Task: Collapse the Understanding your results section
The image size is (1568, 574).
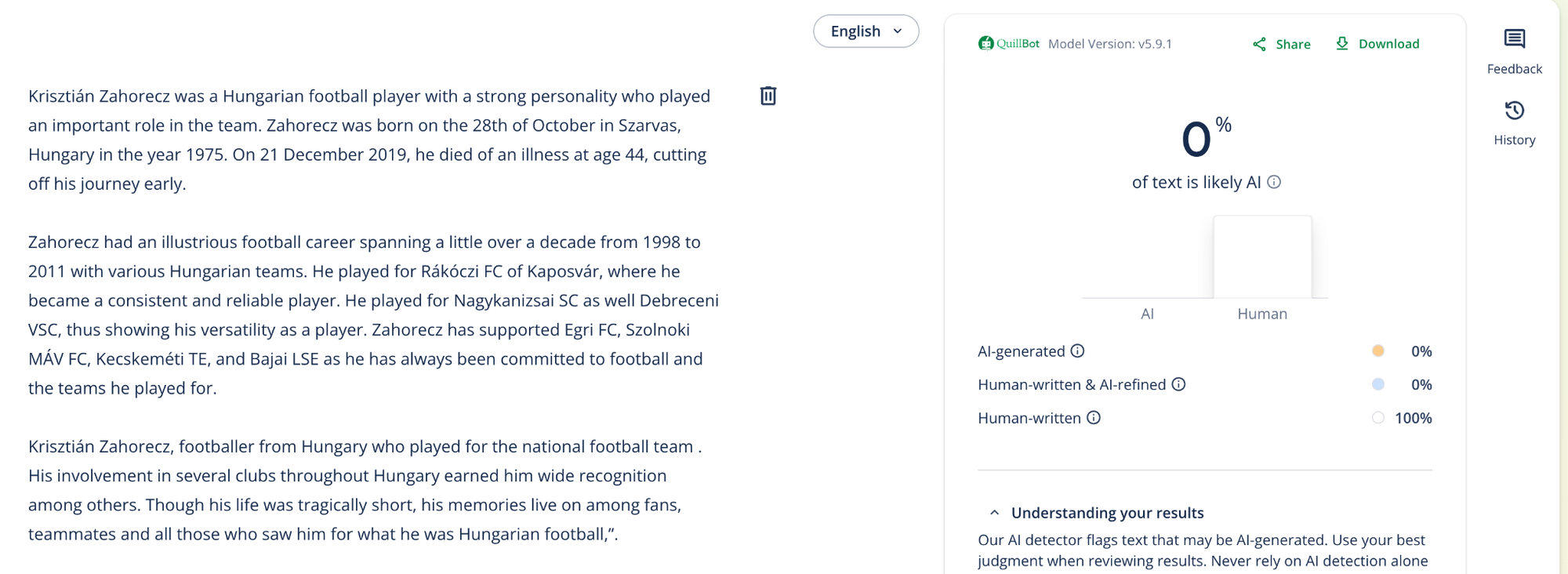Action: [x=994, y=513]
